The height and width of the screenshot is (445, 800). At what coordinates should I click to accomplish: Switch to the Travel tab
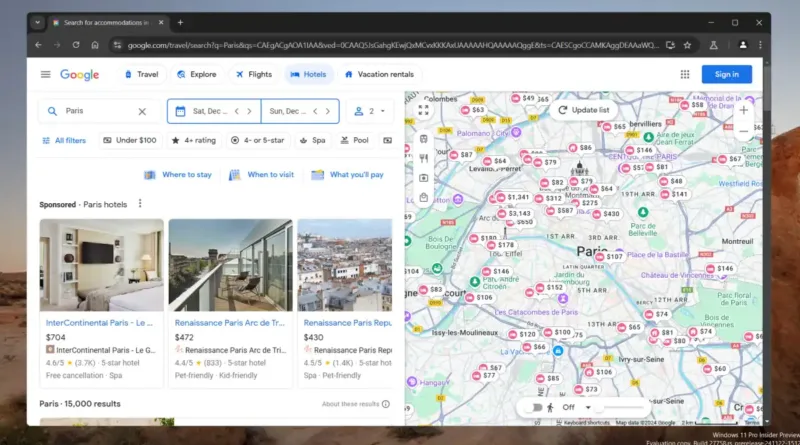tap(142, 75)
